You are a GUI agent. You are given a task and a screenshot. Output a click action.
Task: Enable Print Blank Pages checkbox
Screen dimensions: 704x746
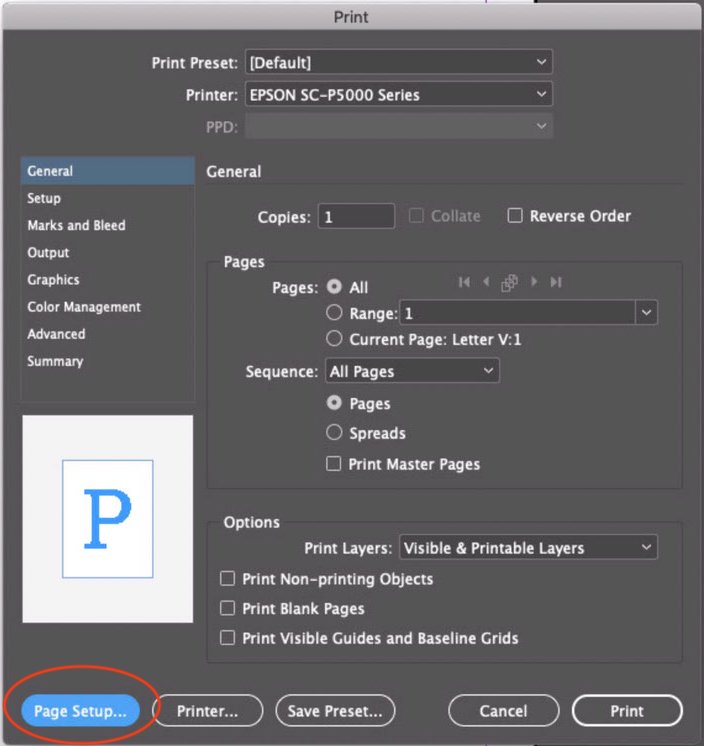pyautogui.click(x=227, y=608)
